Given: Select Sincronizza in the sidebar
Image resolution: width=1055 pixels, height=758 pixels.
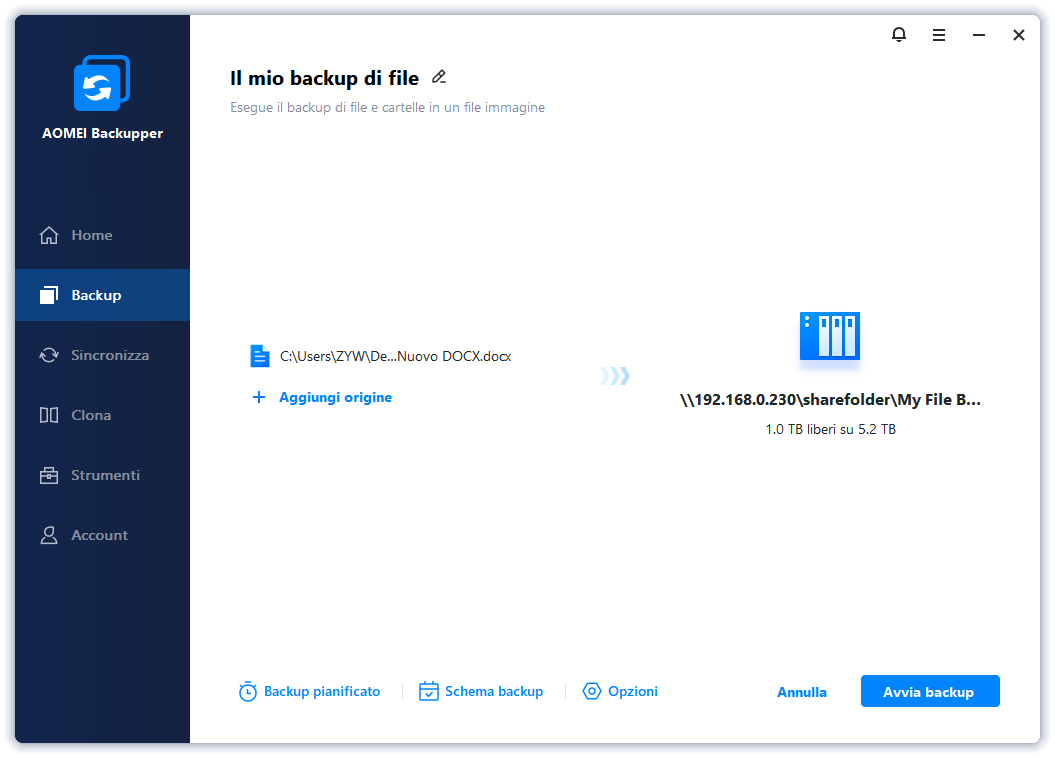Looking at the screenshot, I should coord(109,355).
